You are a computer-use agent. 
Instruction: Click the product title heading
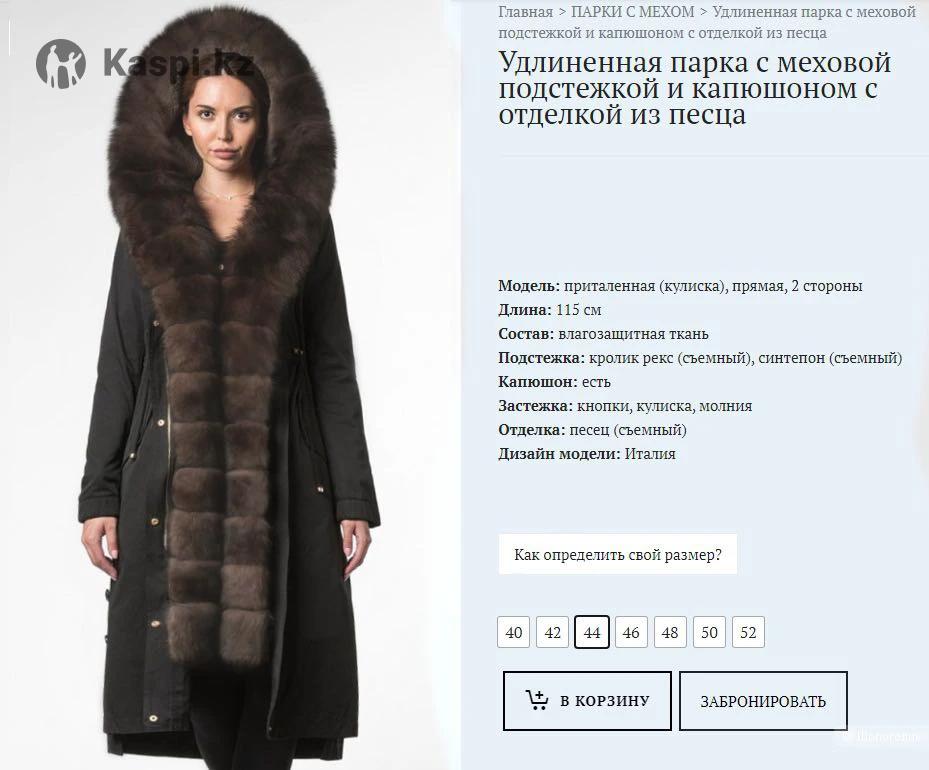coord(694,88)
